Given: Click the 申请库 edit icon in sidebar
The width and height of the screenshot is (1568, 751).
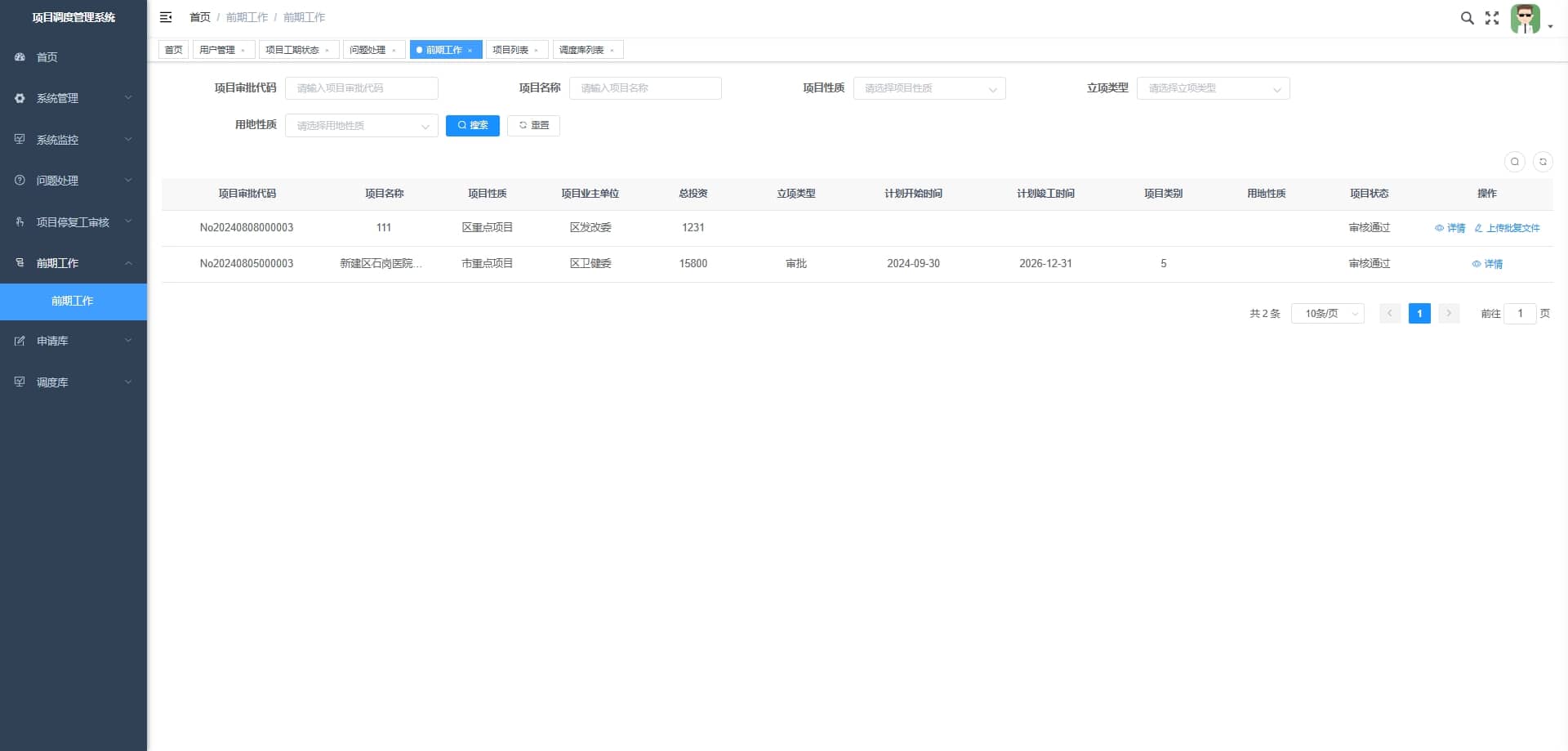Looking at the screenshot, I should [20, 341].
